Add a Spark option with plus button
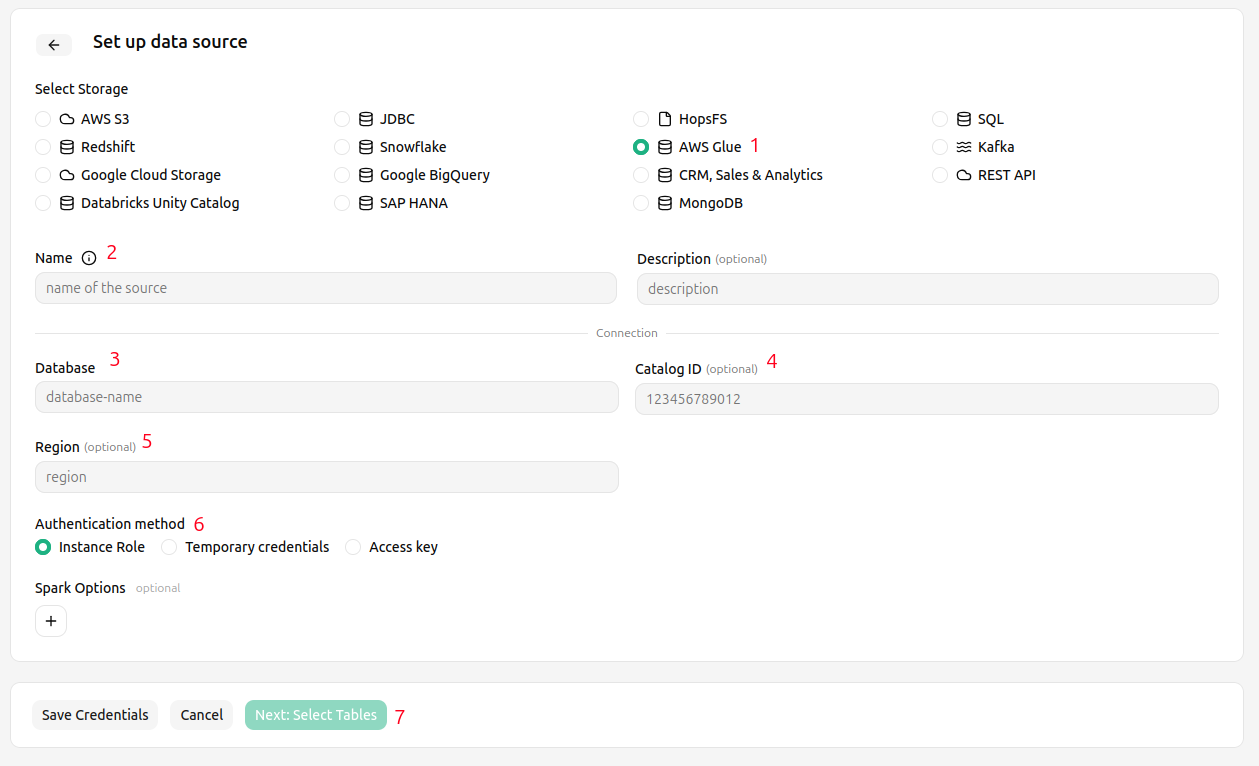This screenshot has height=766, width=1259. click(x=51, y=621)
